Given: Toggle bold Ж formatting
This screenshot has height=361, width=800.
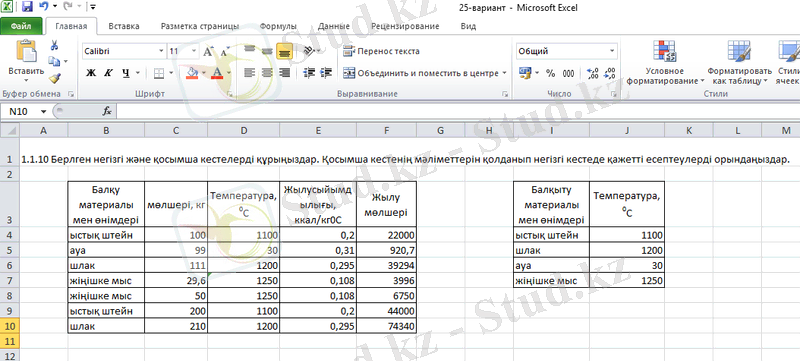Looking at the screenshot, I should point(91,73).
